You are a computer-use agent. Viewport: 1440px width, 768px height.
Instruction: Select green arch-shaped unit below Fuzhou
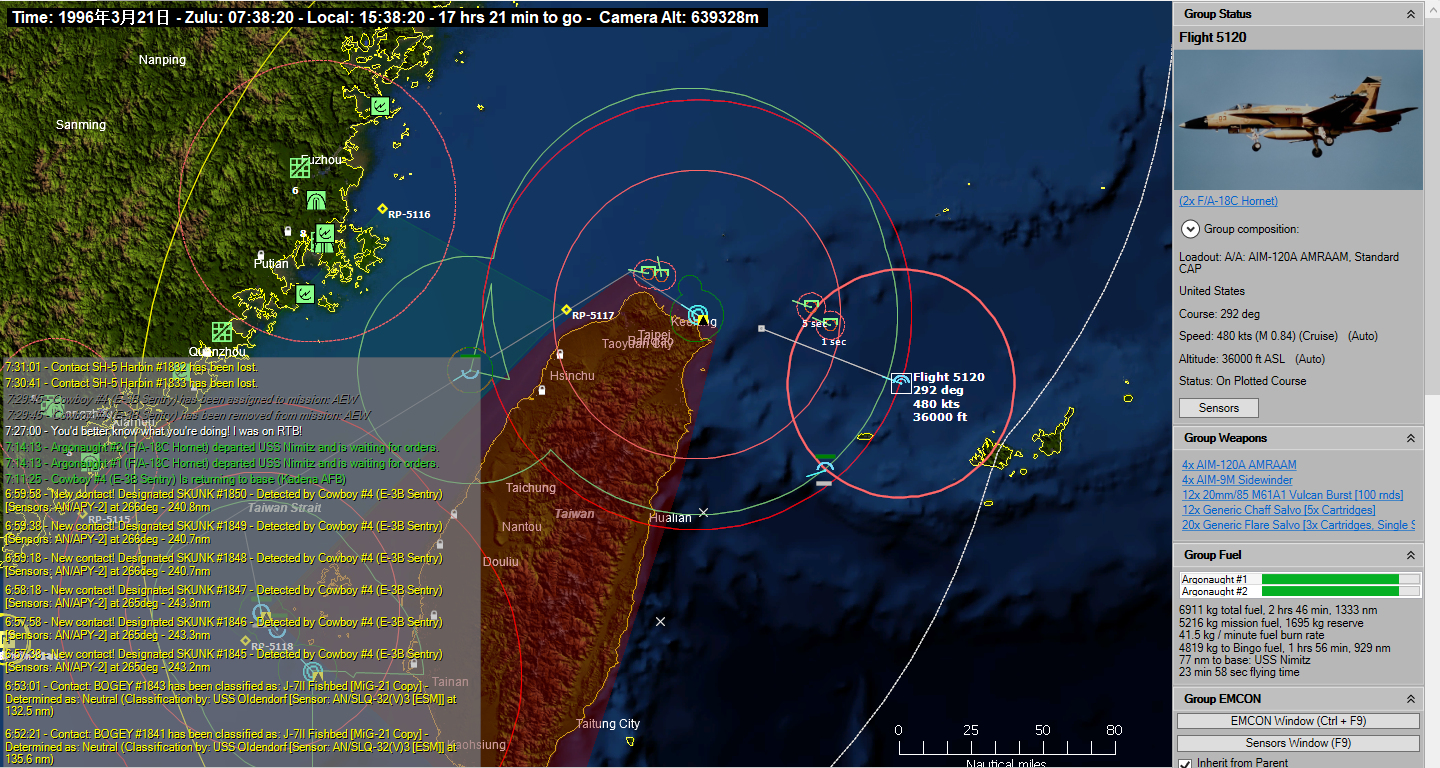pyautogui.click(x=316, y=200)
